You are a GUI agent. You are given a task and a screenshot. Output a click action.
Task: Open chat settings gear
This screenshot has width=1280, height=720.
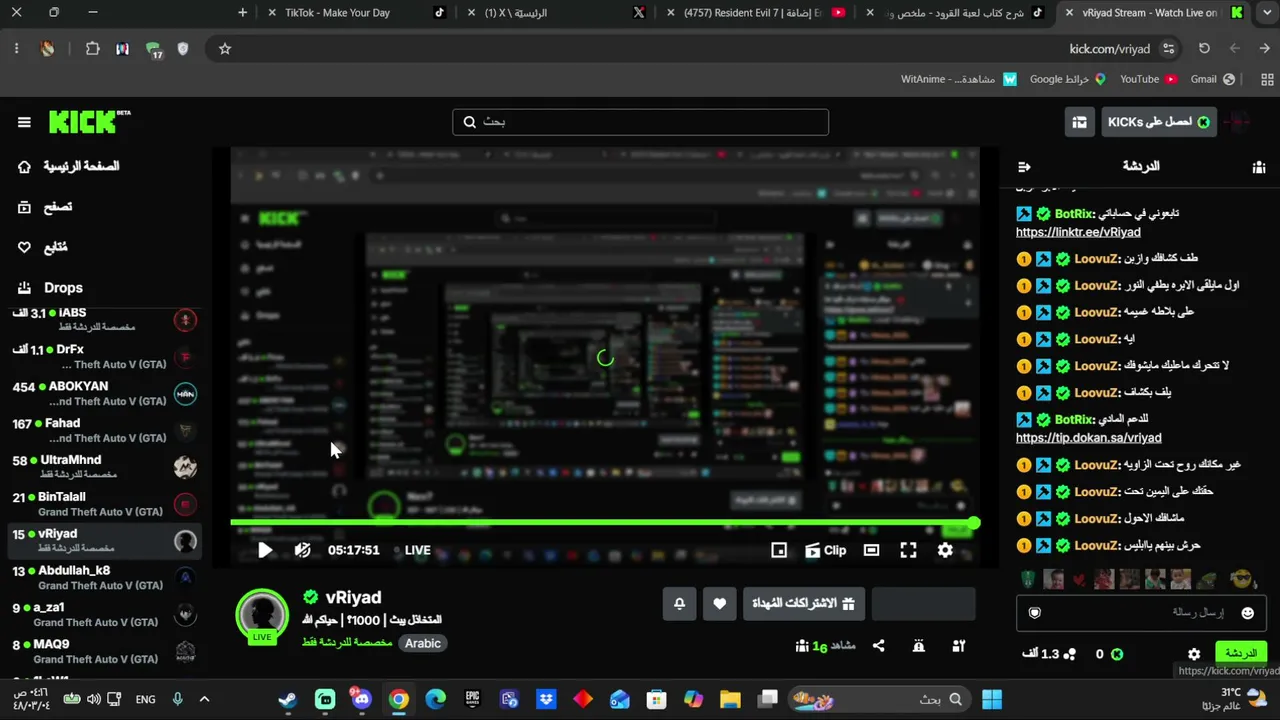point(1194,654)
